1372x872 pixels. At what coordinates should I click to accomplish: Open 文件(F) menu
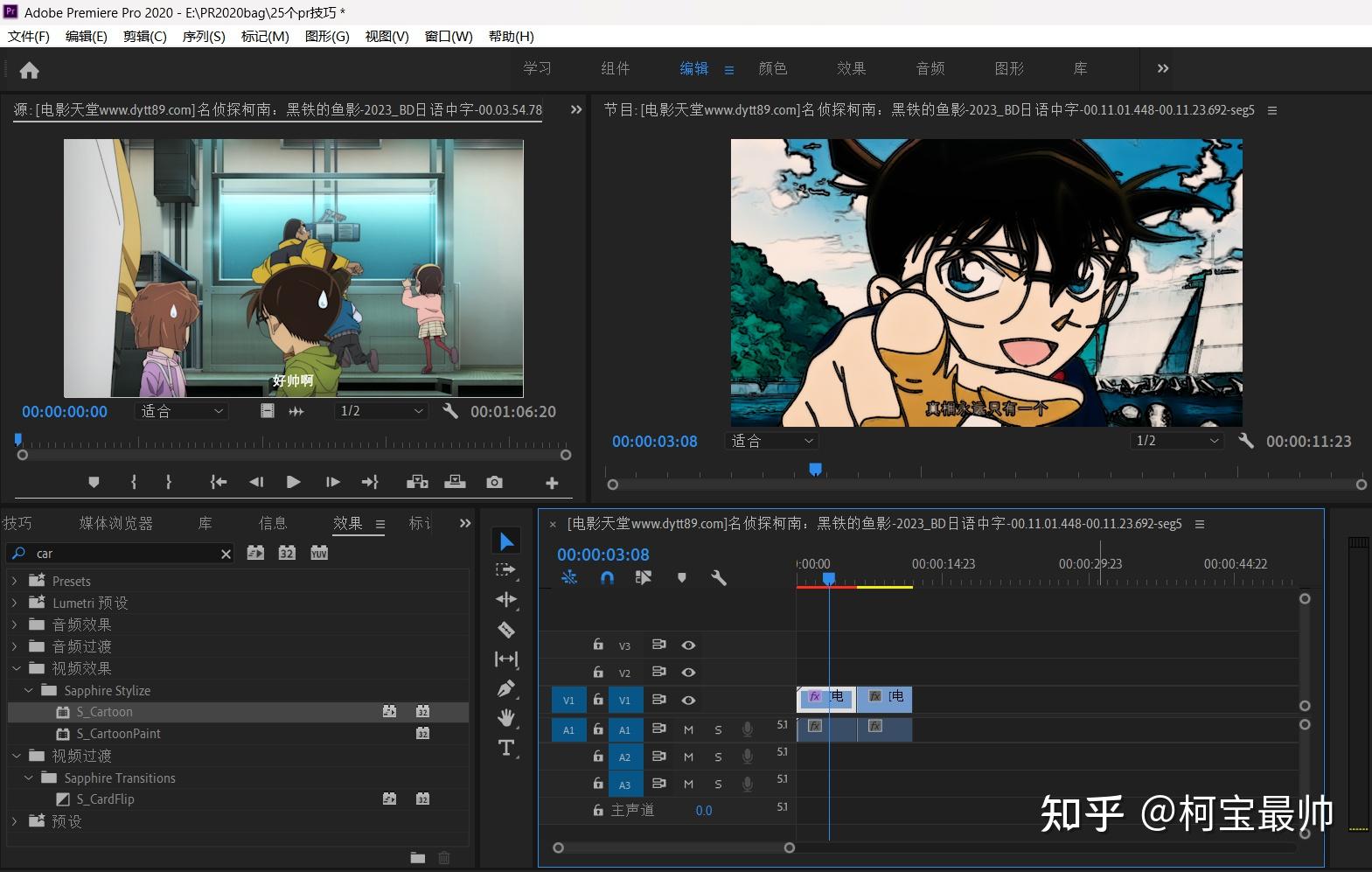pyautogui.click(x=29, y=36)
